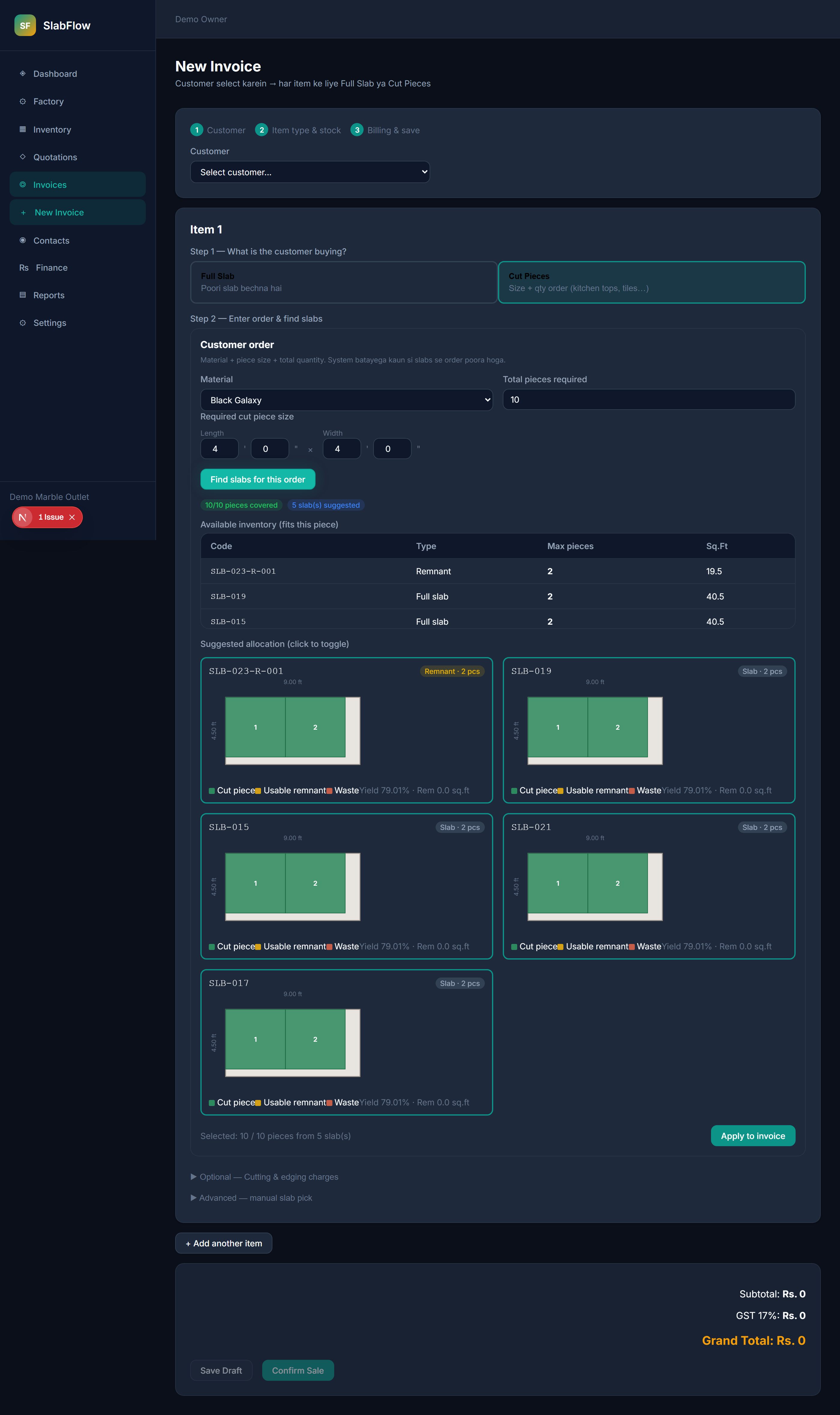Click the red N avatar icon
This screenshot has height=1415, width=840.
pos(22,517)
